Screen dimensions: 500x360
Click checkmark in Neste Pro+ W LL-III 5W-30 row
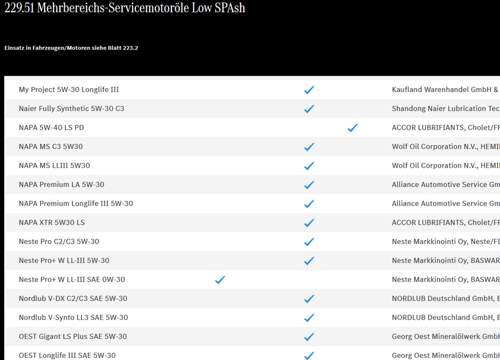click(x=309, y=261)
